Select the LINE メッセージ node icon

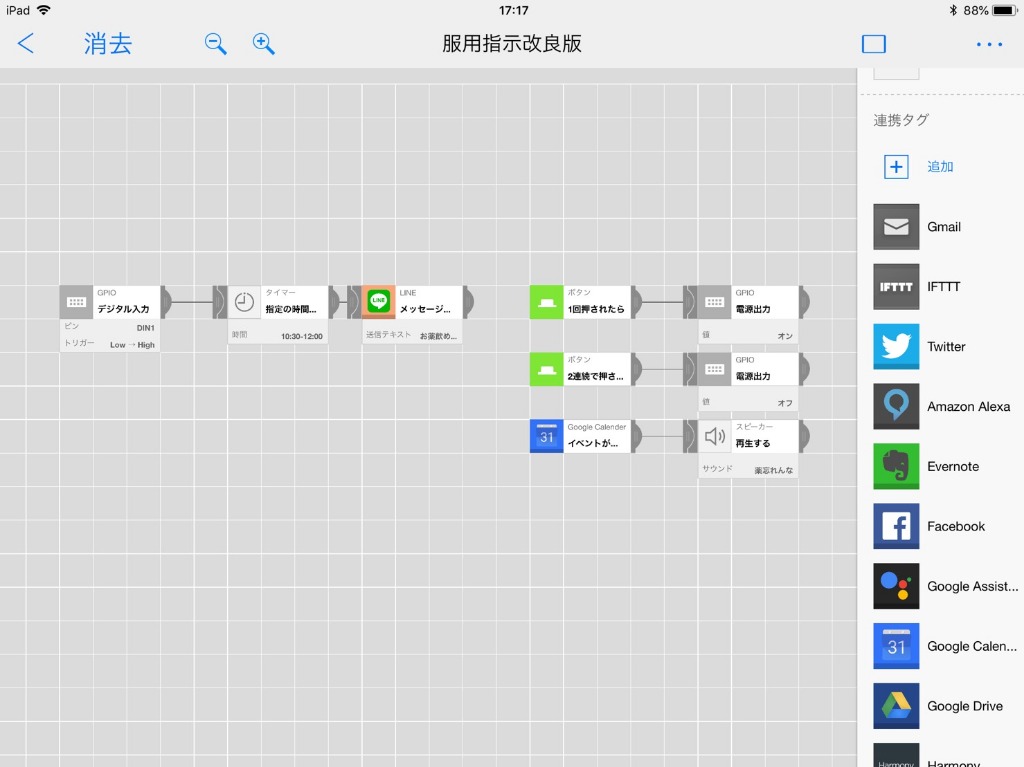[x=379, y=302]
